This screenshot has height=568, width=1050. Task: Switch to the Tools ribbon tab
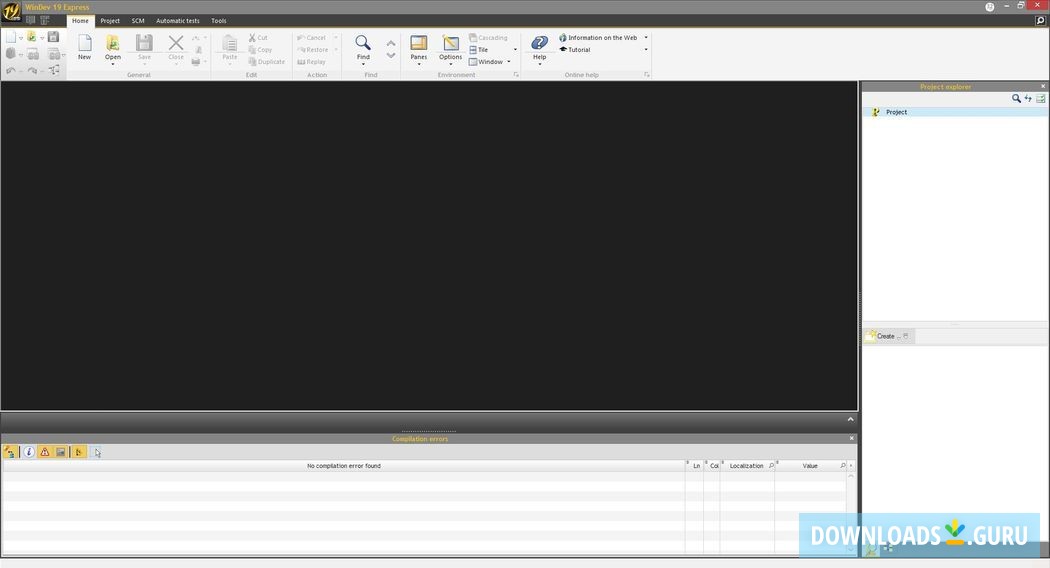218,21
